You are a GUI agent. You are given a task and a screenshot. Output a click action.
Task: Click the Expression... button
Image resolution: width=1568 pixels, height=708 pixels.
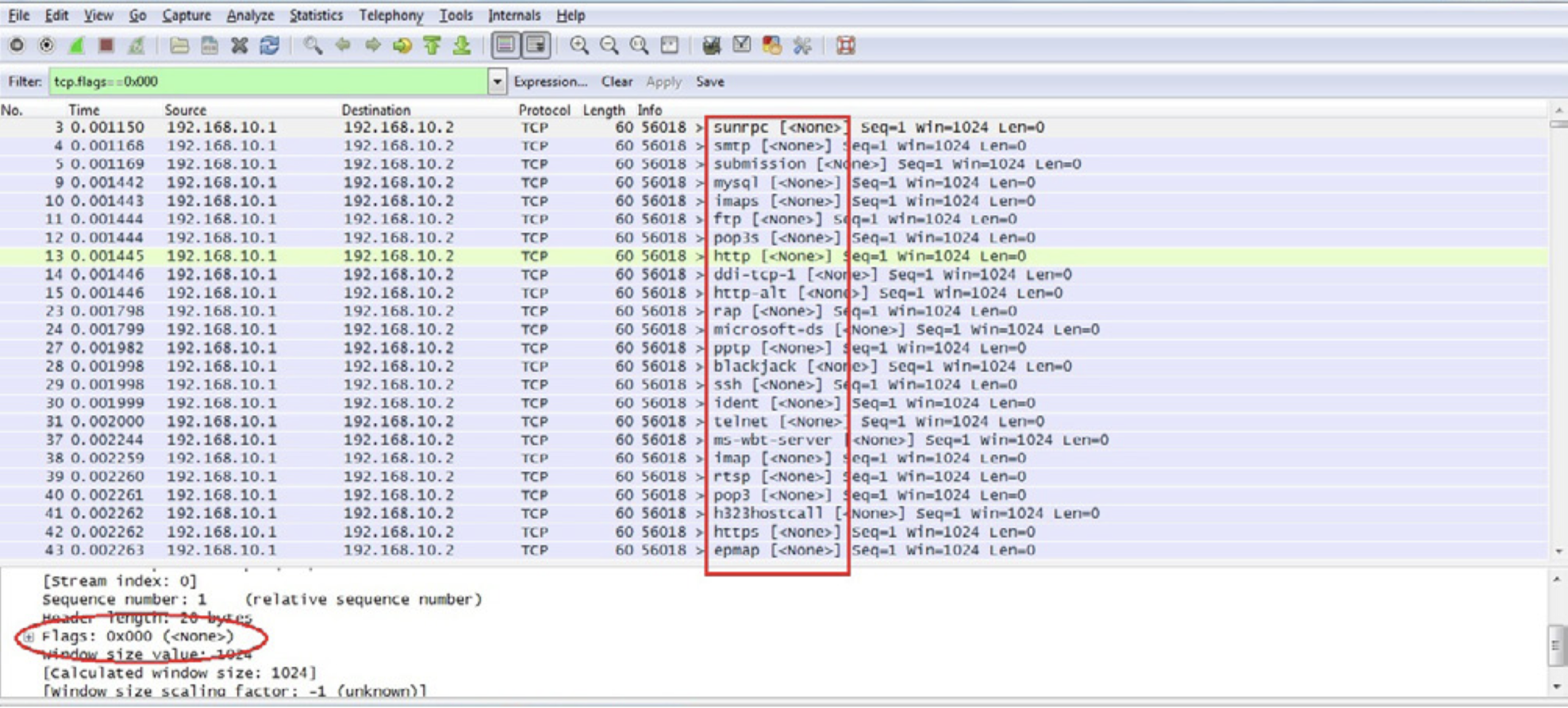click(550, 81)
